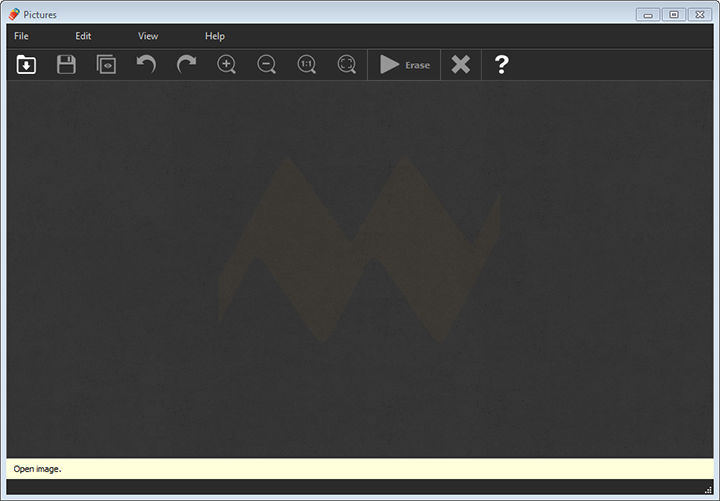Zoom out with the magnifier minus icon

tap(266, 64)
